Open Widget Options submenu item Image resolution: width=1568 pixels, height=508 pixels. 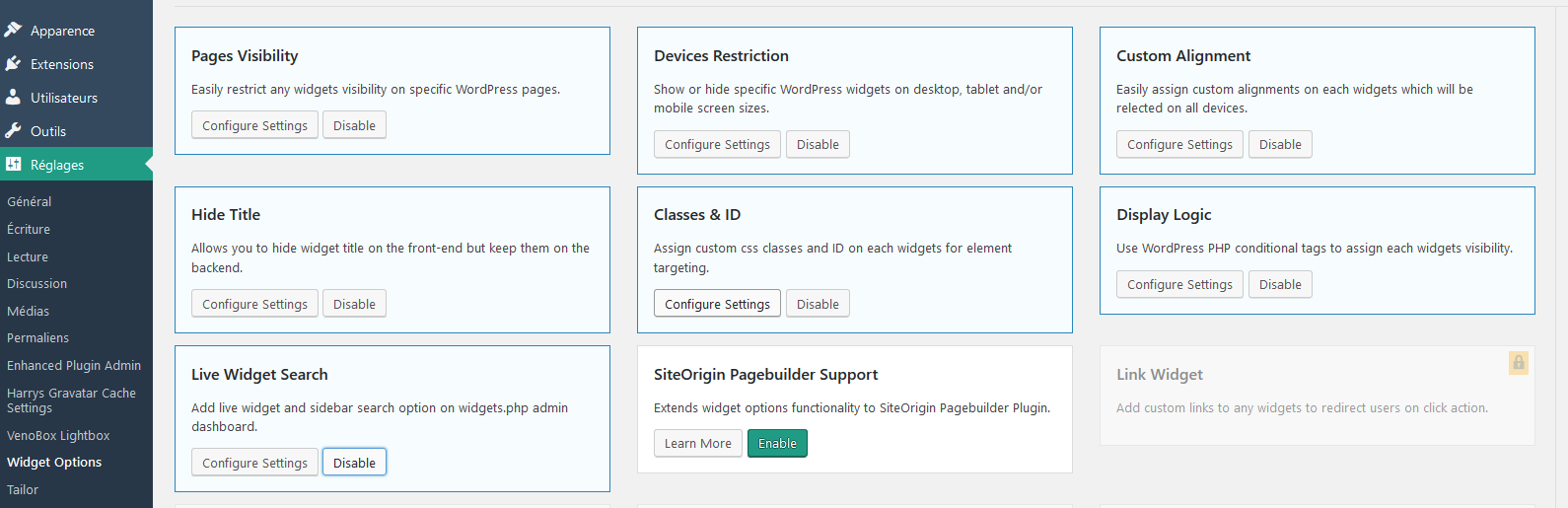click(x=54, y=462)
